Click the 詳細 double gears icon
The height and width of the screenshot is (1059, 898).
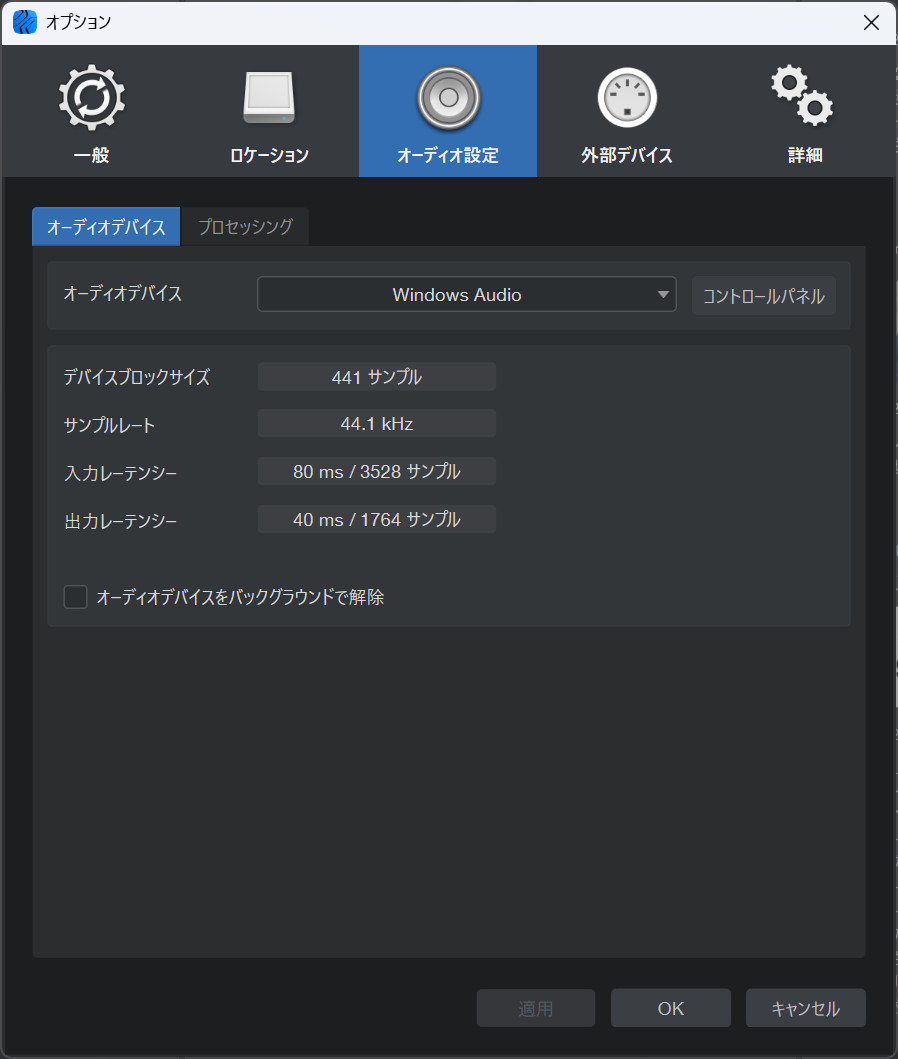803,96
